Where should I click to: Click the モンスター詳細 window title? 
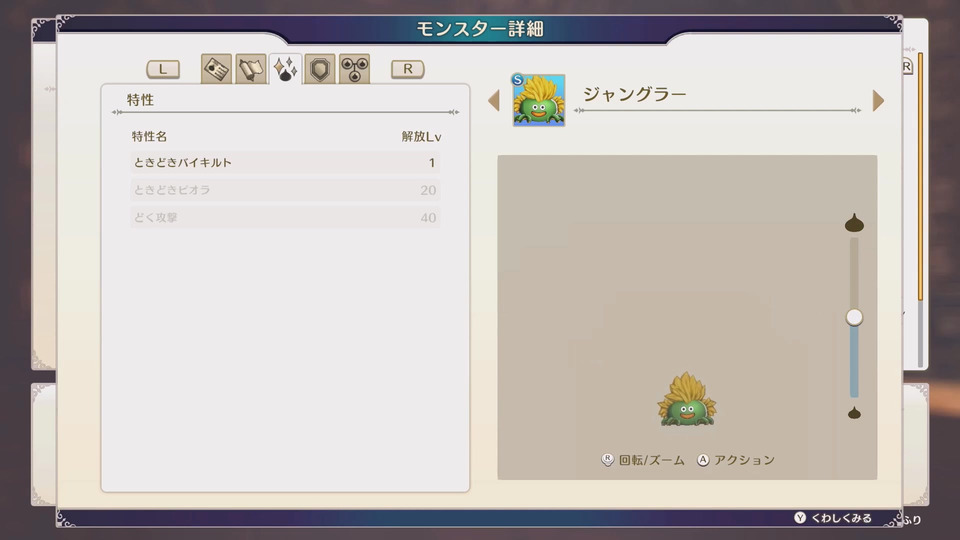(x=480, y=29)
